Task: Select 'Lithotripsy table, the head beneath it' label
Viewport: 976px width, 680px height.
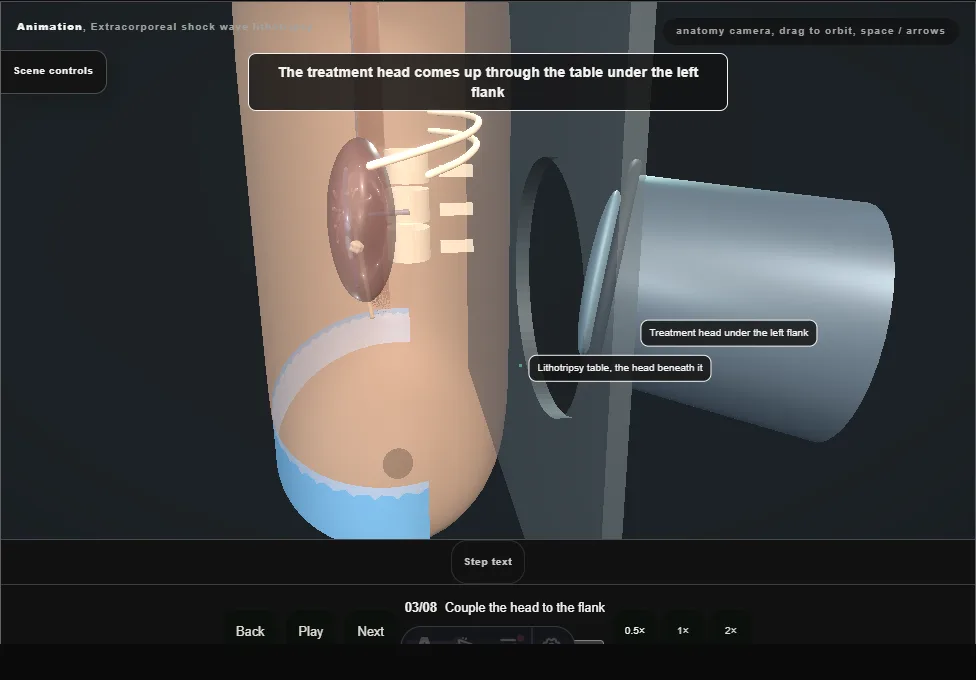Action: tap(620, 368)
